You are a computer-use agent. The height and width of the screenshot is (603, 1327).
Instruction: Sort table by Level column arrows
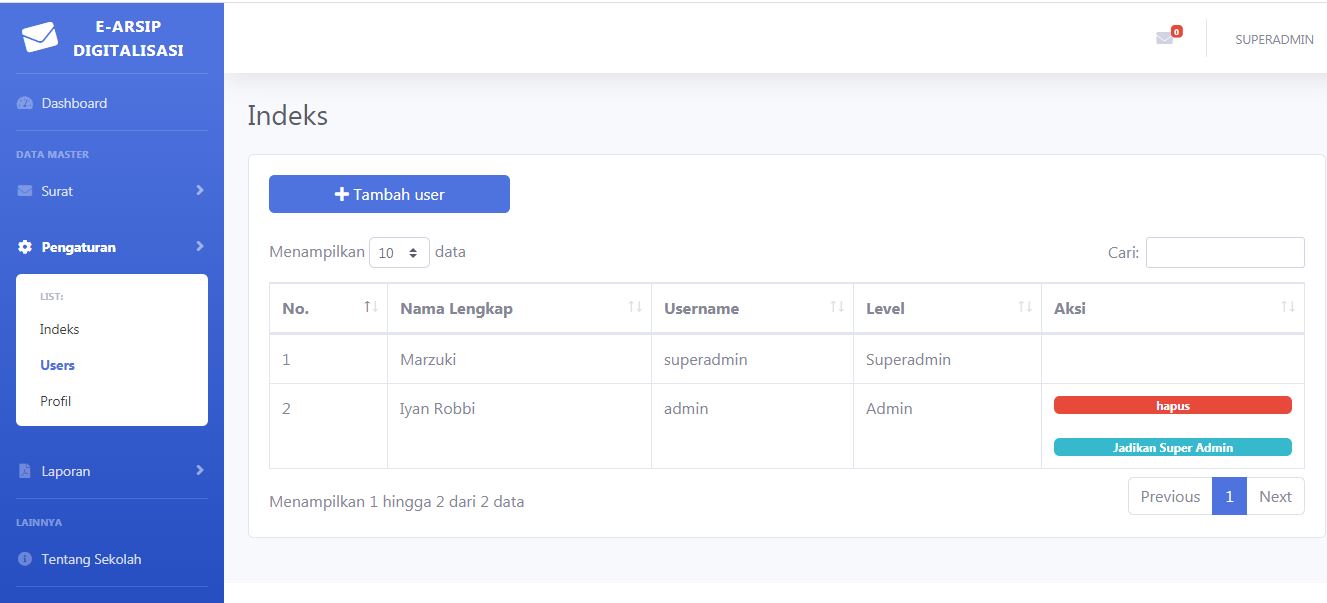pos(1024,307)
